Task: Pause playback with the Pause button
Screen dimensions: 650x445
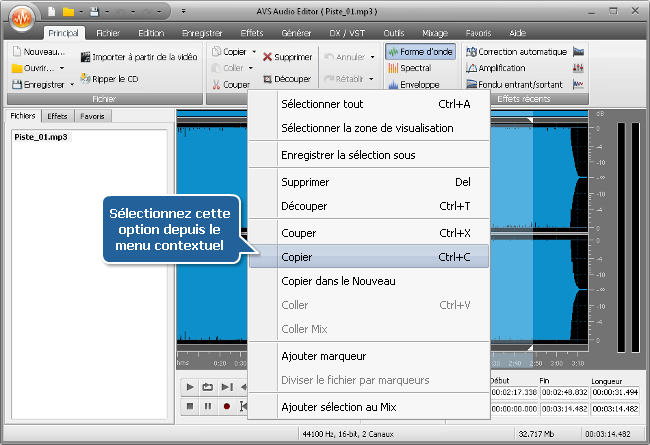Action: (208, 406)
